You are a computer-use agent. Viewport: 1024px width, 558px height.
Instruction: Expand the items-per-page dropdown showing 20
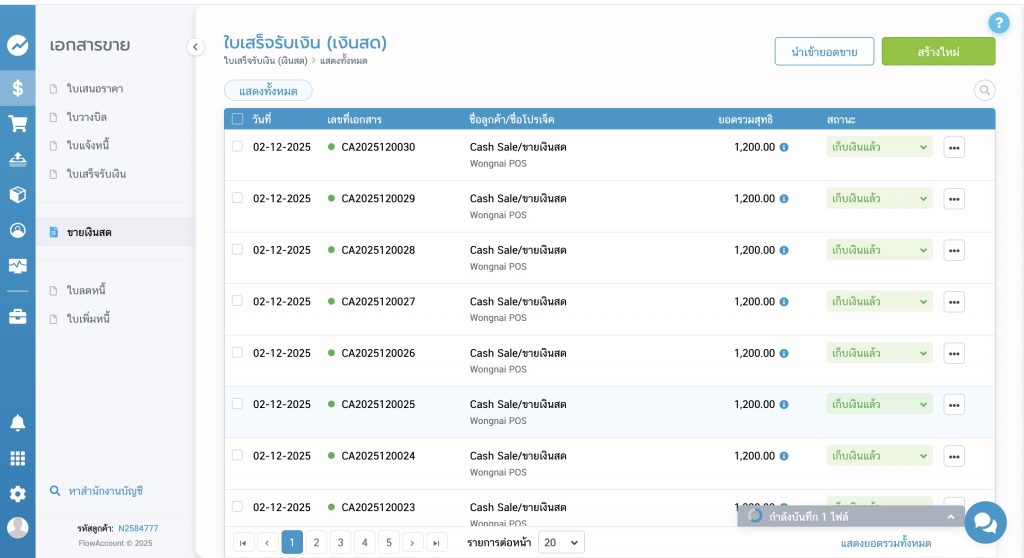(x=561, y=542)
